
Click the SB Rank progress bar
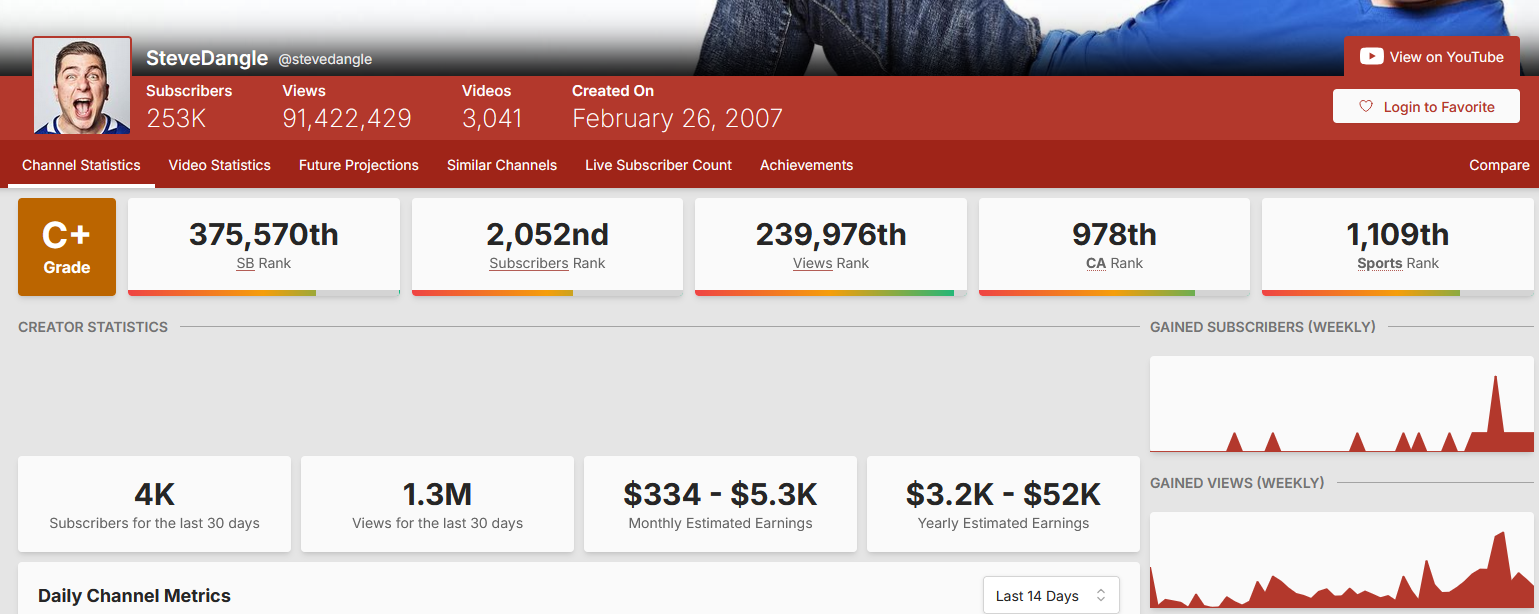click(264, 293)
